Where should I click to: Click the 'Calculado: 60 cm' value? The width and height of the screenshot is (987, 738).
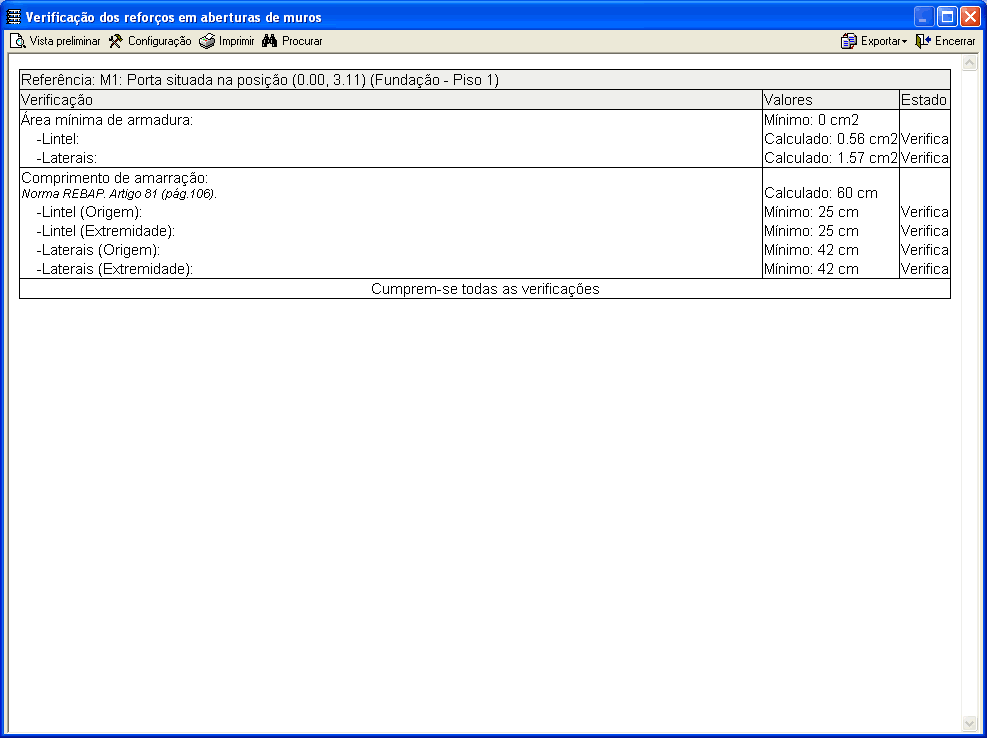(x=821, y=193)
